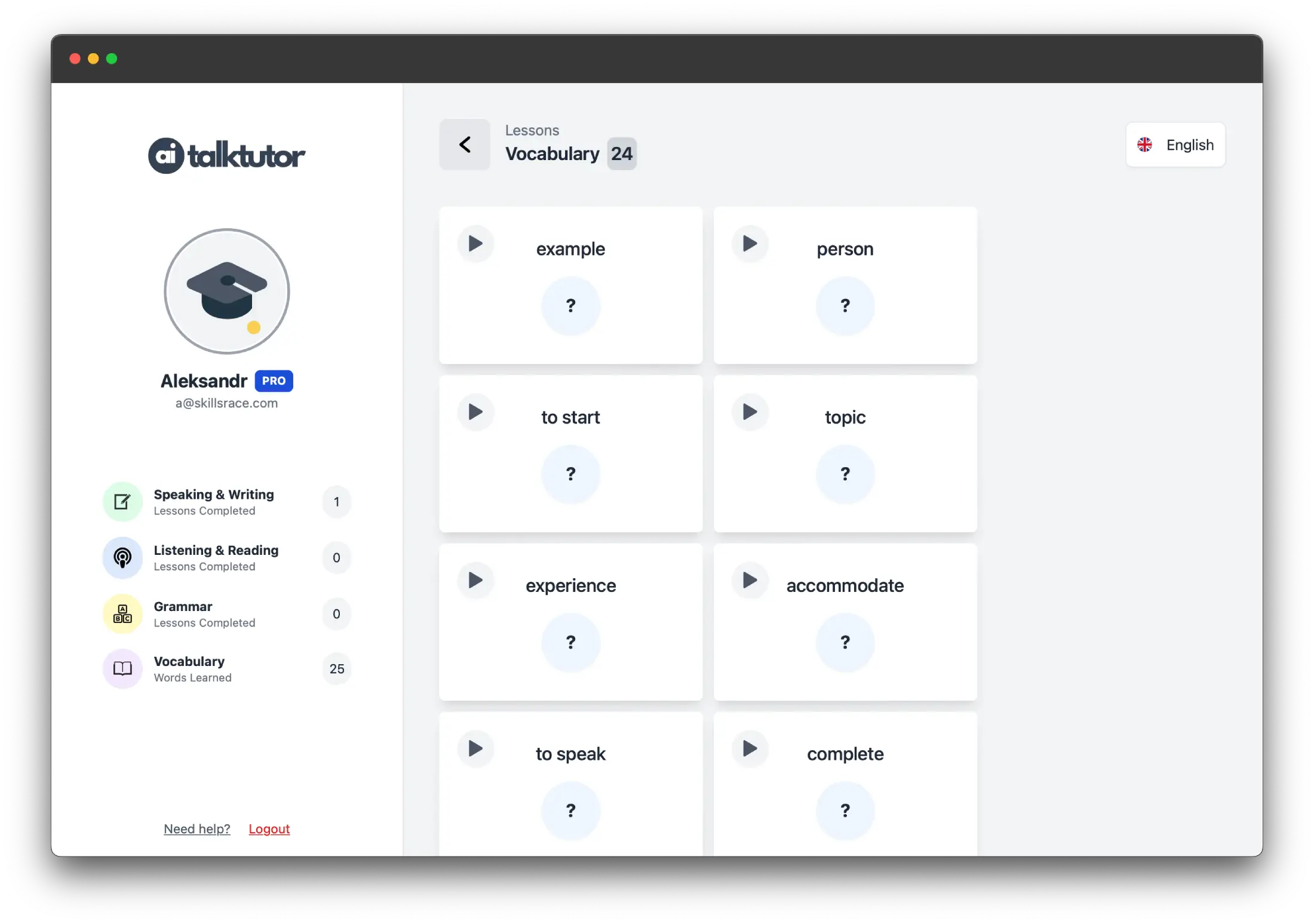Click the Vocabulary book icon
Screen dimensions: 1314x924
point(122,668)
